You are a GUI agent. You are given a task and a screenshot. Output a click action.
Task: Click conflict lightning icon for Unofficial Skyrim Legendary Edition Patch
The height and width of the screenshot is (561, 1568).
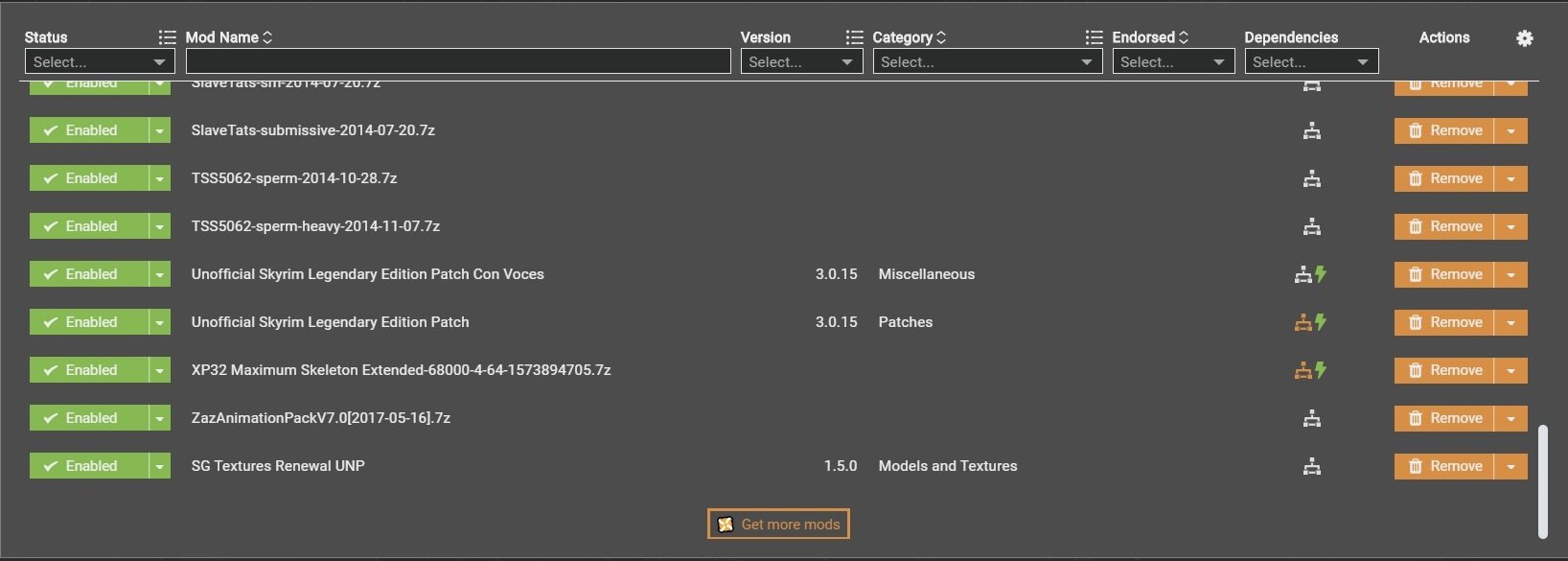coord(1321,322)
